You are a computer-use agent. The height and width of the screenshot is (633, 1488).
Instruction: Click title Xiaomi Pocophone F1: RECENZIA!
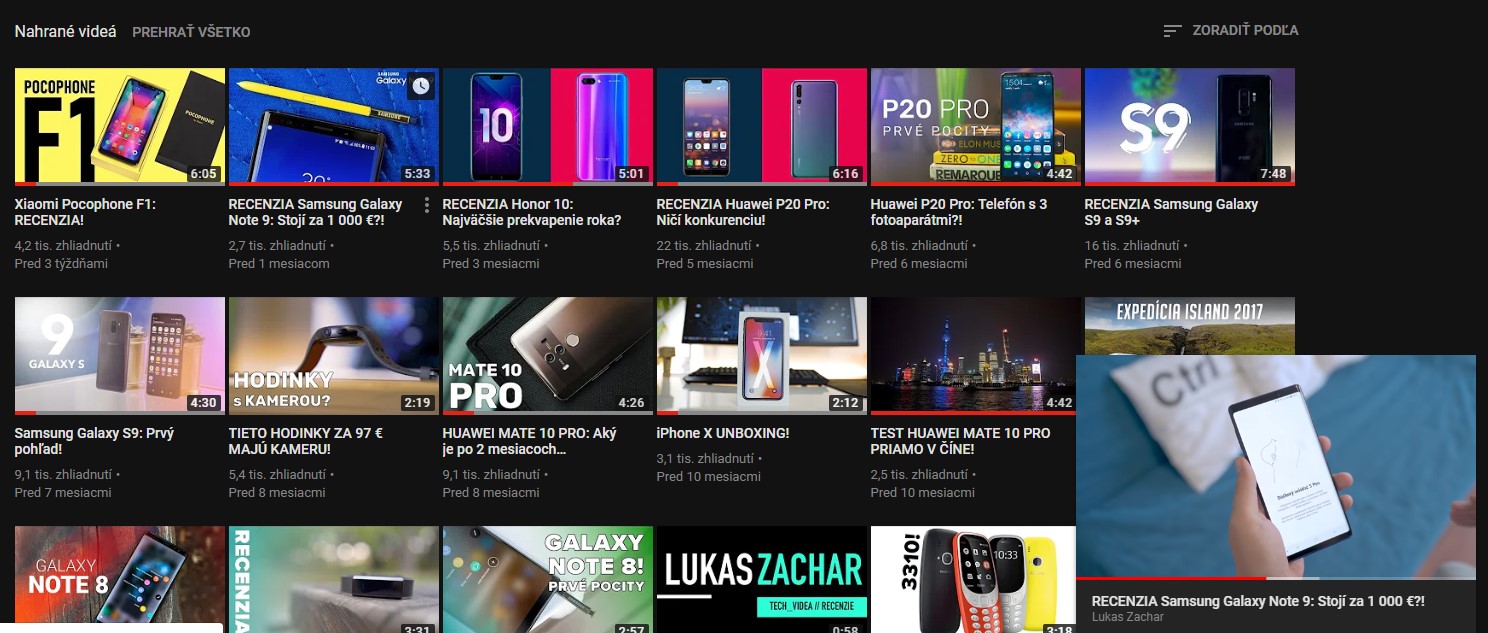tap(85, 212)
